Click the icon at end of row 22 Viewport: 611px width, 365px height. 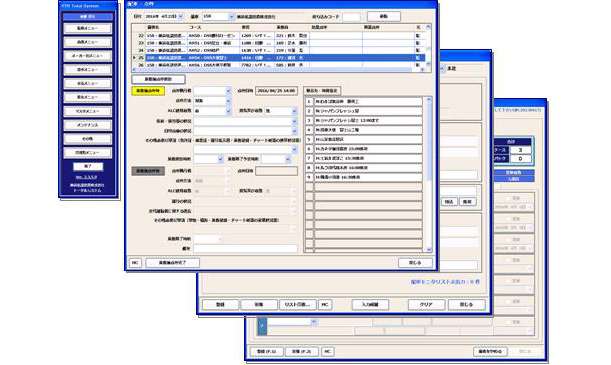[x=418, y=35]
